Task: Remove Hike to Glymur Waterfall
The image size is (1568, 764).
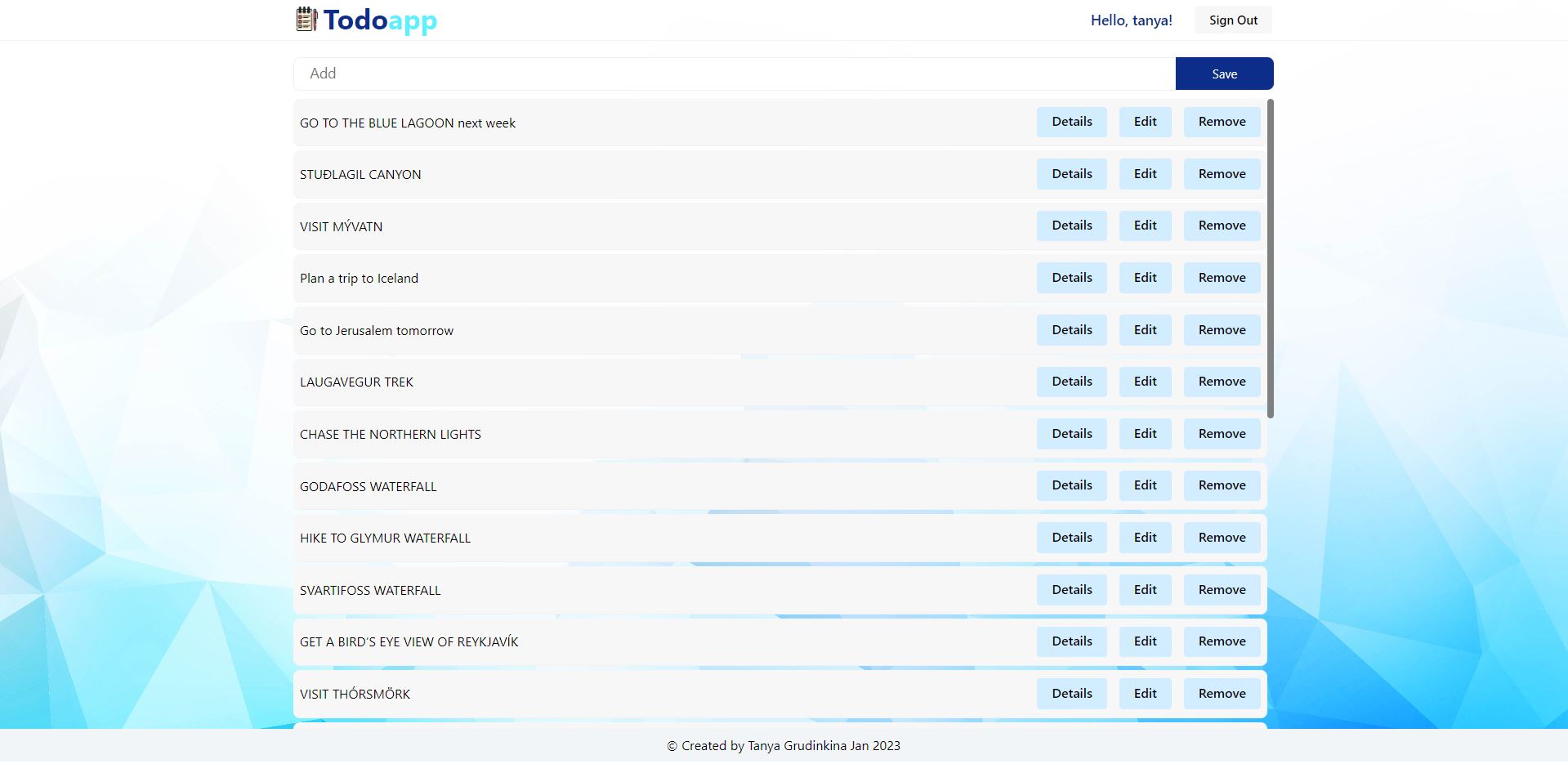Action: click(1222, 538)
